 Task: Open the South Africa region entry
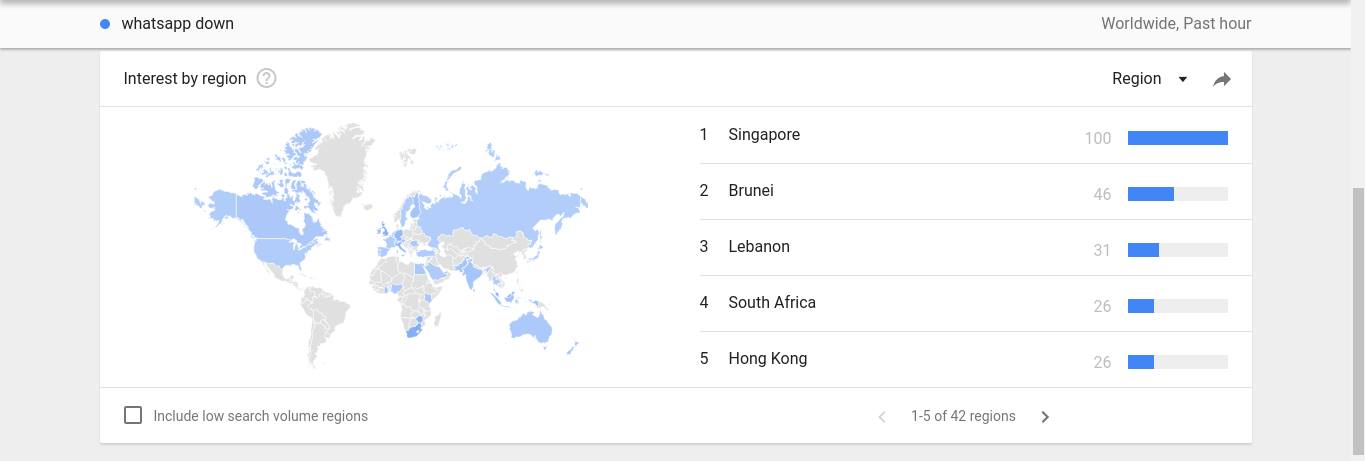[x=975, y=303]
